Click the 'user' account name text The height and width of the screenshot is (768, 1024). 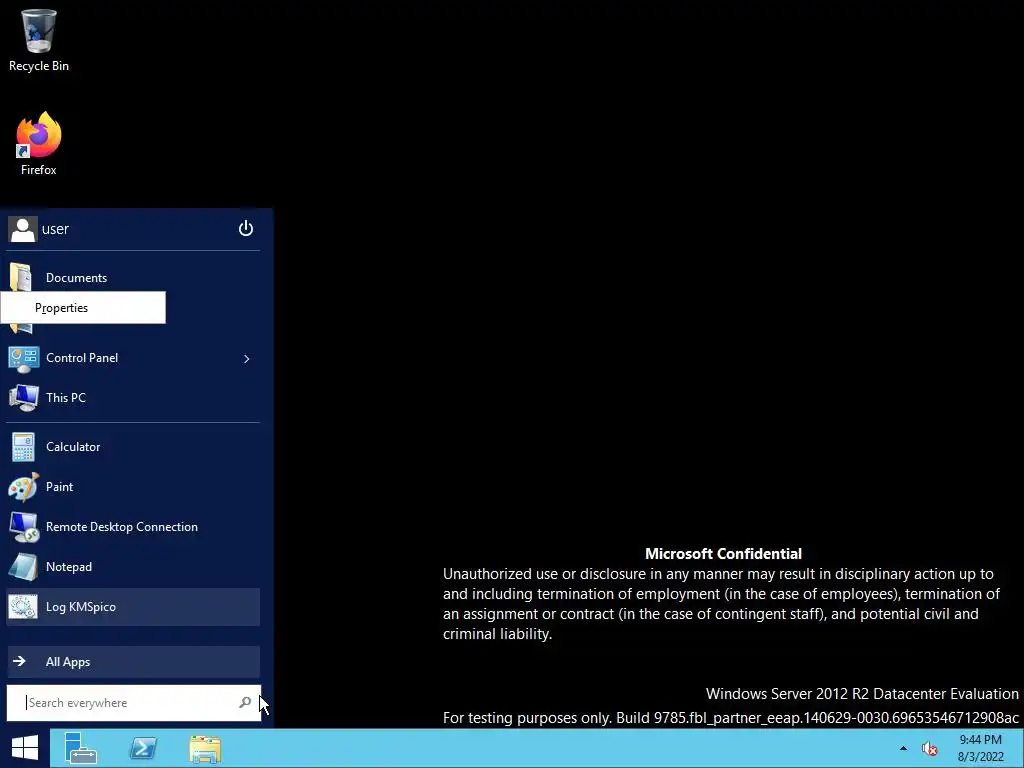(55, 229)
